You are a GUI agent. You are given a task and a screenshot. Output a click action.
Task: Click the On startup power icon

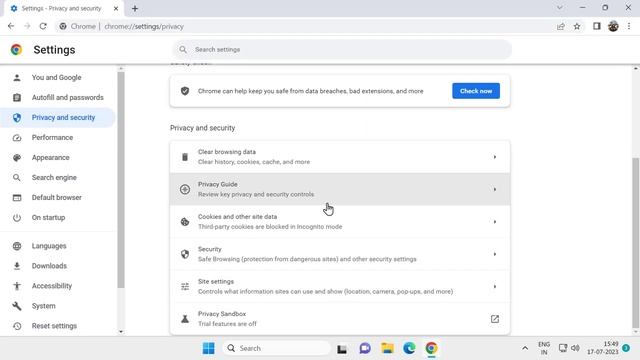click(17, 218)
